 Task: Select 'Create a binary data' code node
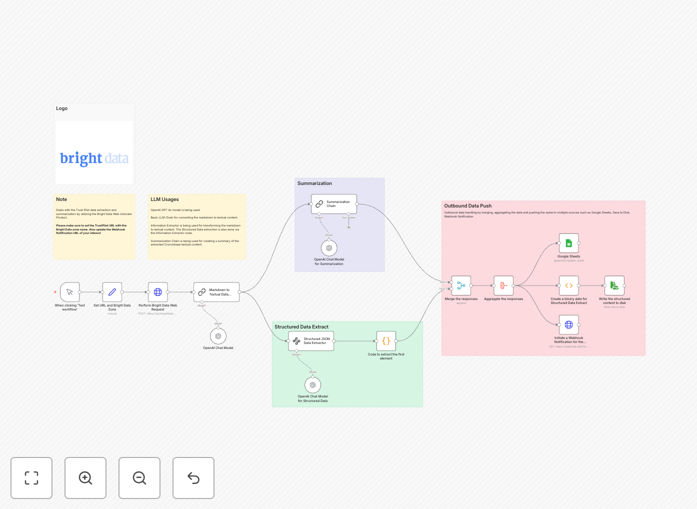[x=569, y=285]
